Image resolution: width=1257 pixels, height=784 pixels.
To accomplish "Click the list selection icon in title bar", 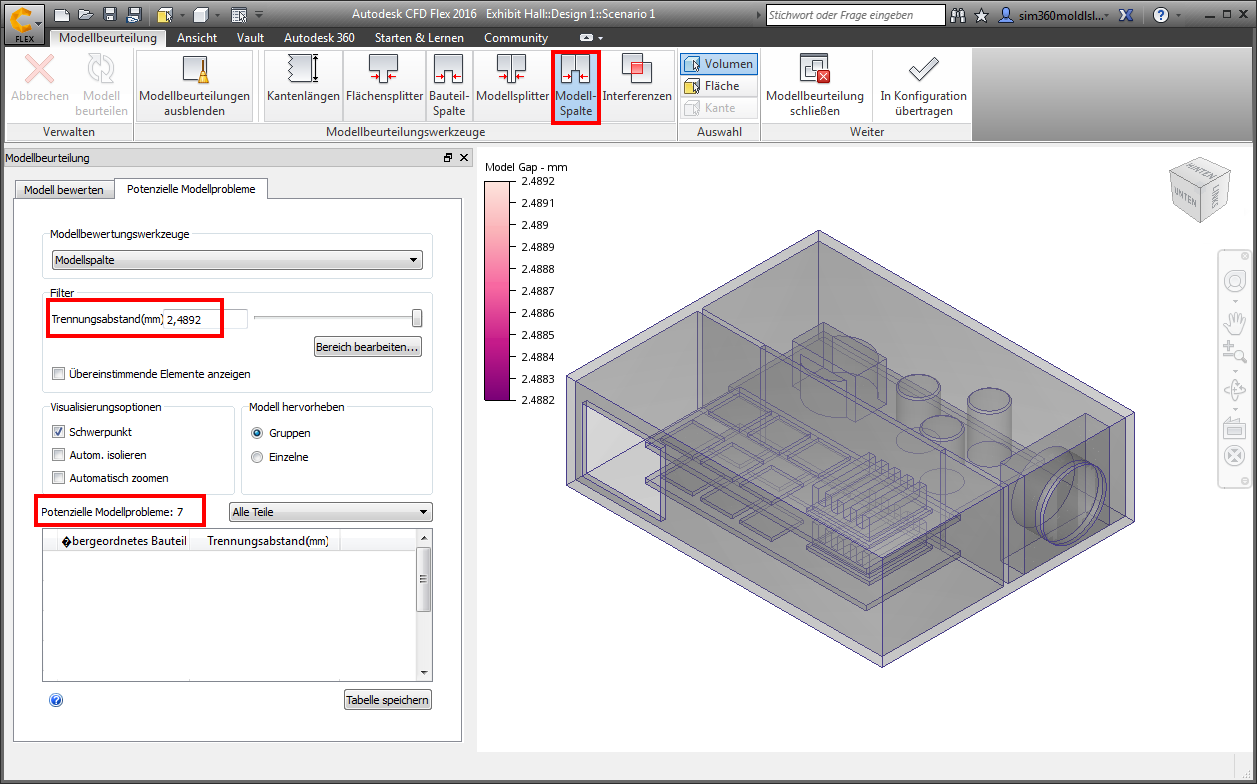I will (x=238, y=15).
